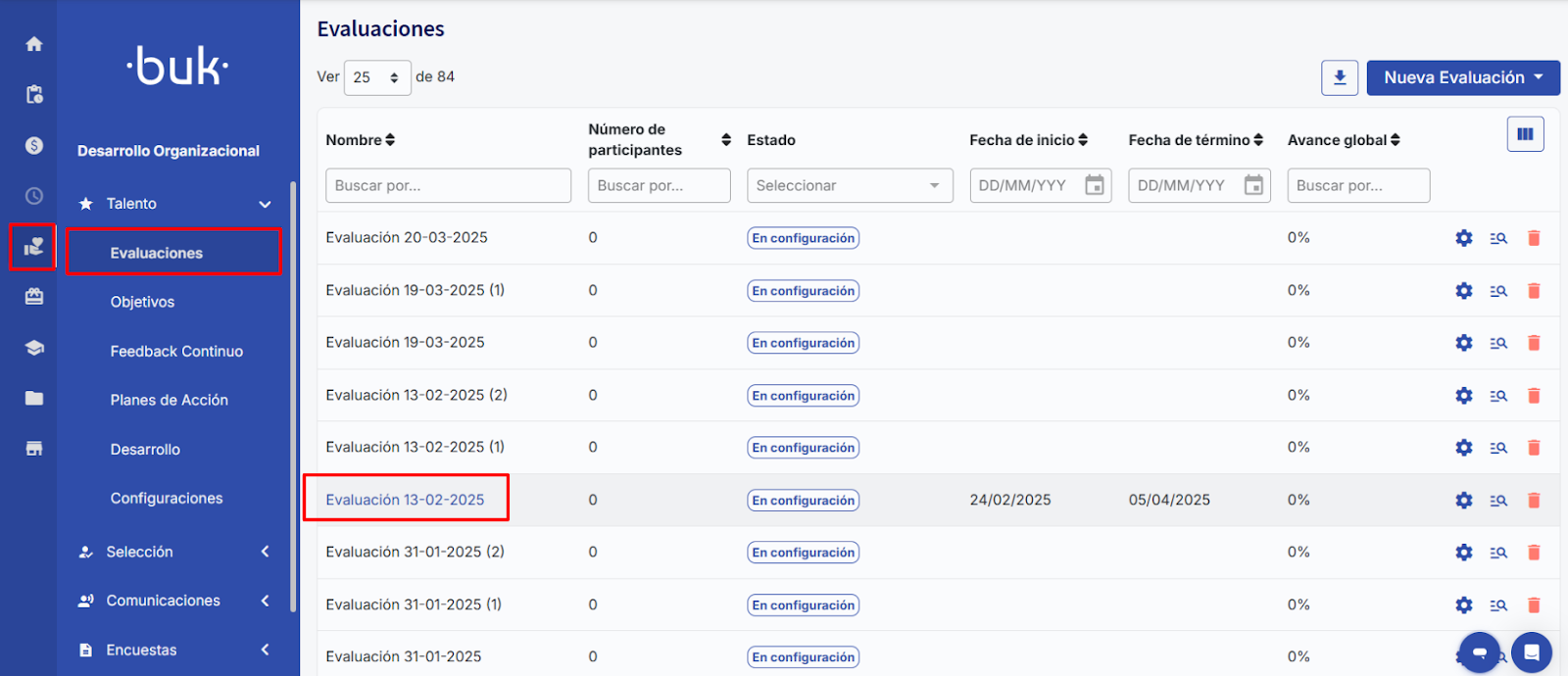
Task: Open settings gear for Evaluación 20-03-2025
Action: (x=1463, y=238)
